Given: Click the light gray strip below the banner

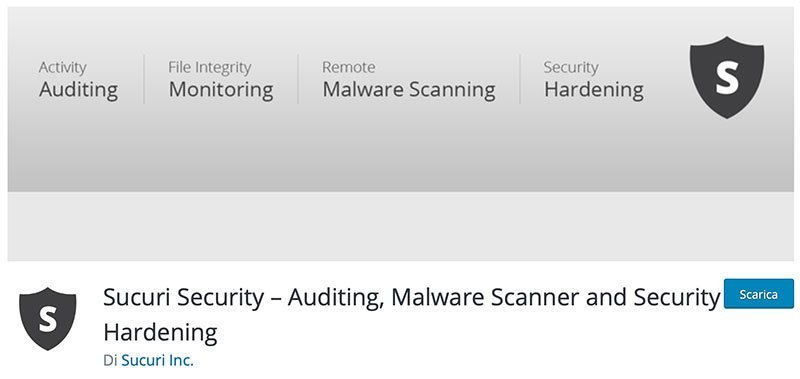Looking at the screenshot, I should coord(401,226).
